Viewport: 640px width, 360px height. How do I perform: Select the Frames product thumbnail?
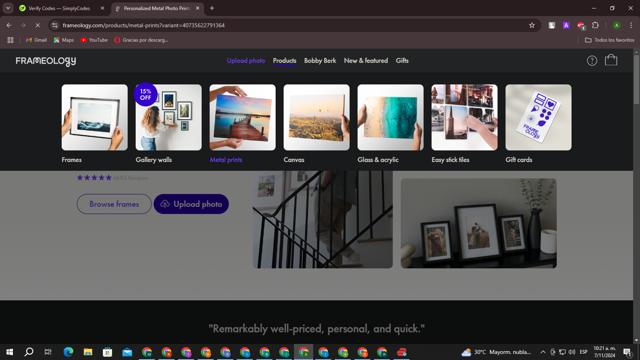[95, 117]
